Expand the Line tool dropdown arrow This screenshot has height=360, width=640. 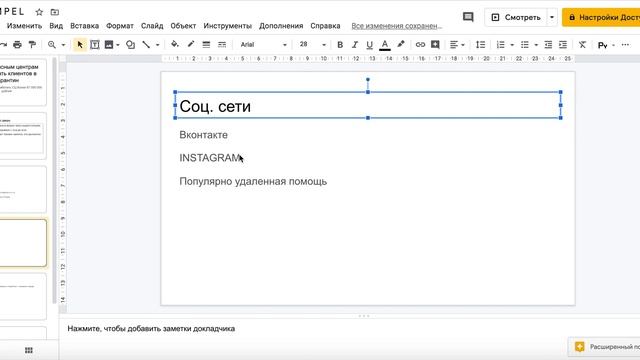[x=158, y=45]
